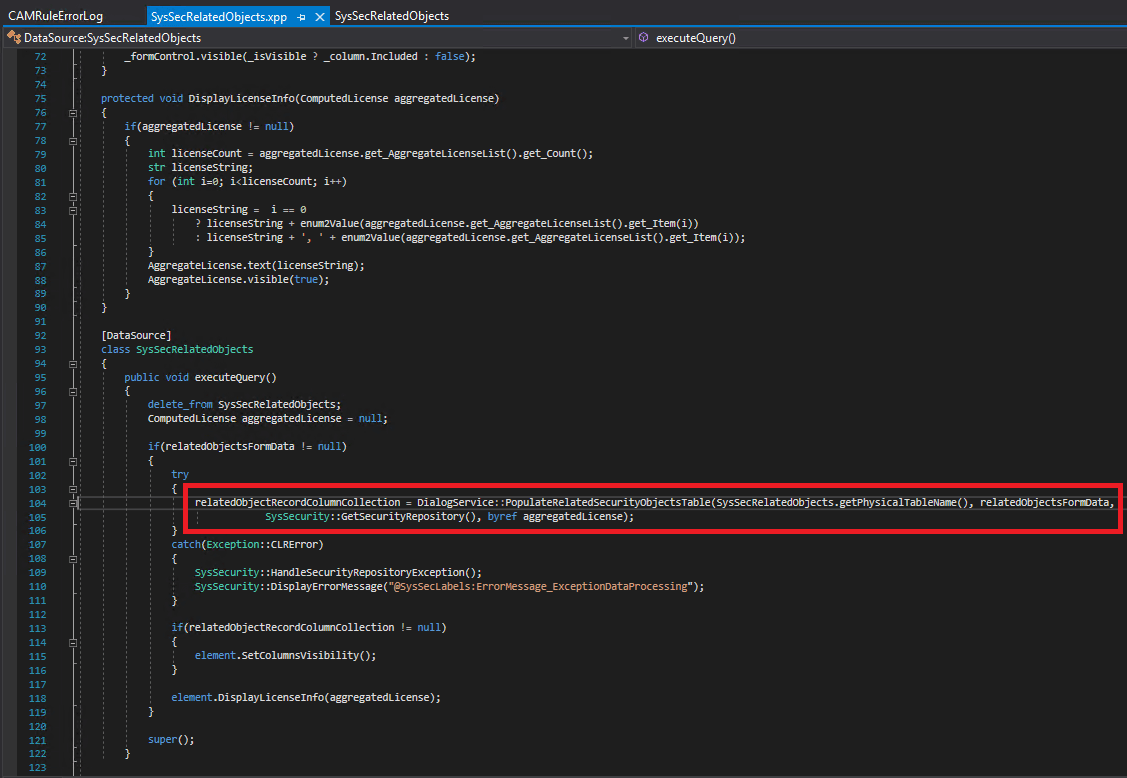This screenshot has width=1127, height=778.
Task: Click _formControl.visible on line 72
Action: point(183,57)
